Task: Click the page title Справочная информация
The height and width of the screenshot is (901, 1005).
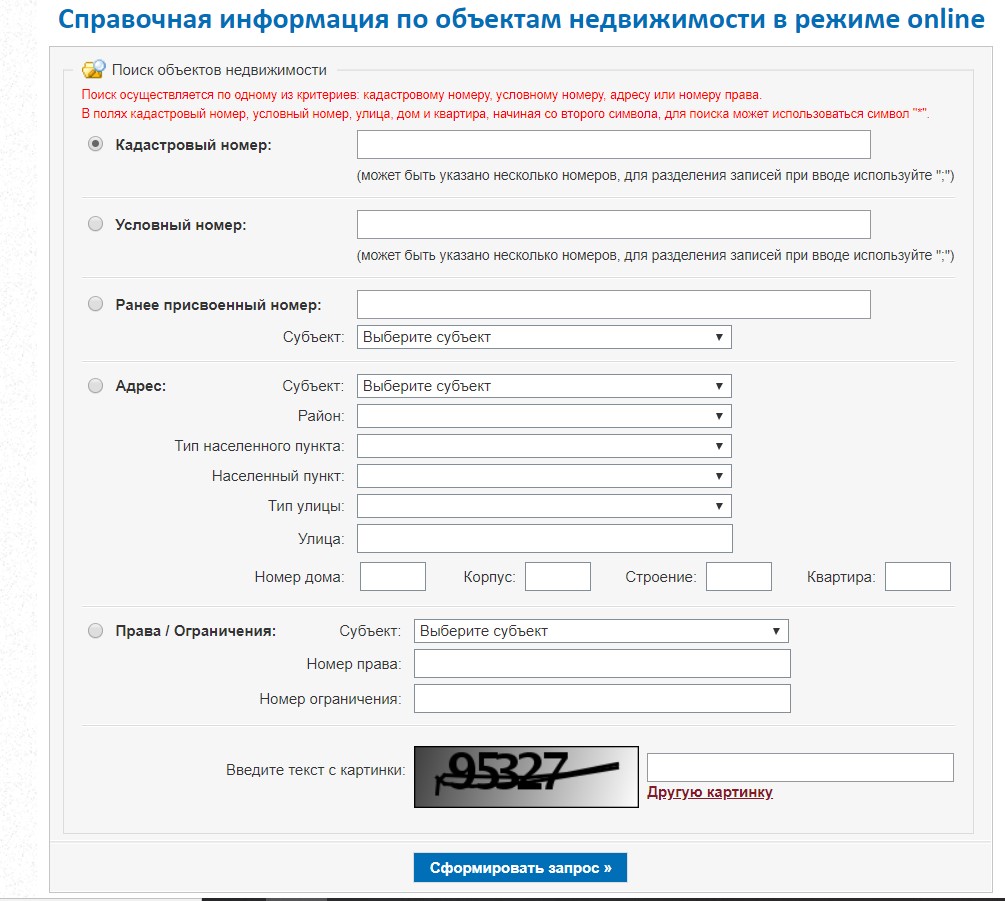Action: click(x=521, y=19)
